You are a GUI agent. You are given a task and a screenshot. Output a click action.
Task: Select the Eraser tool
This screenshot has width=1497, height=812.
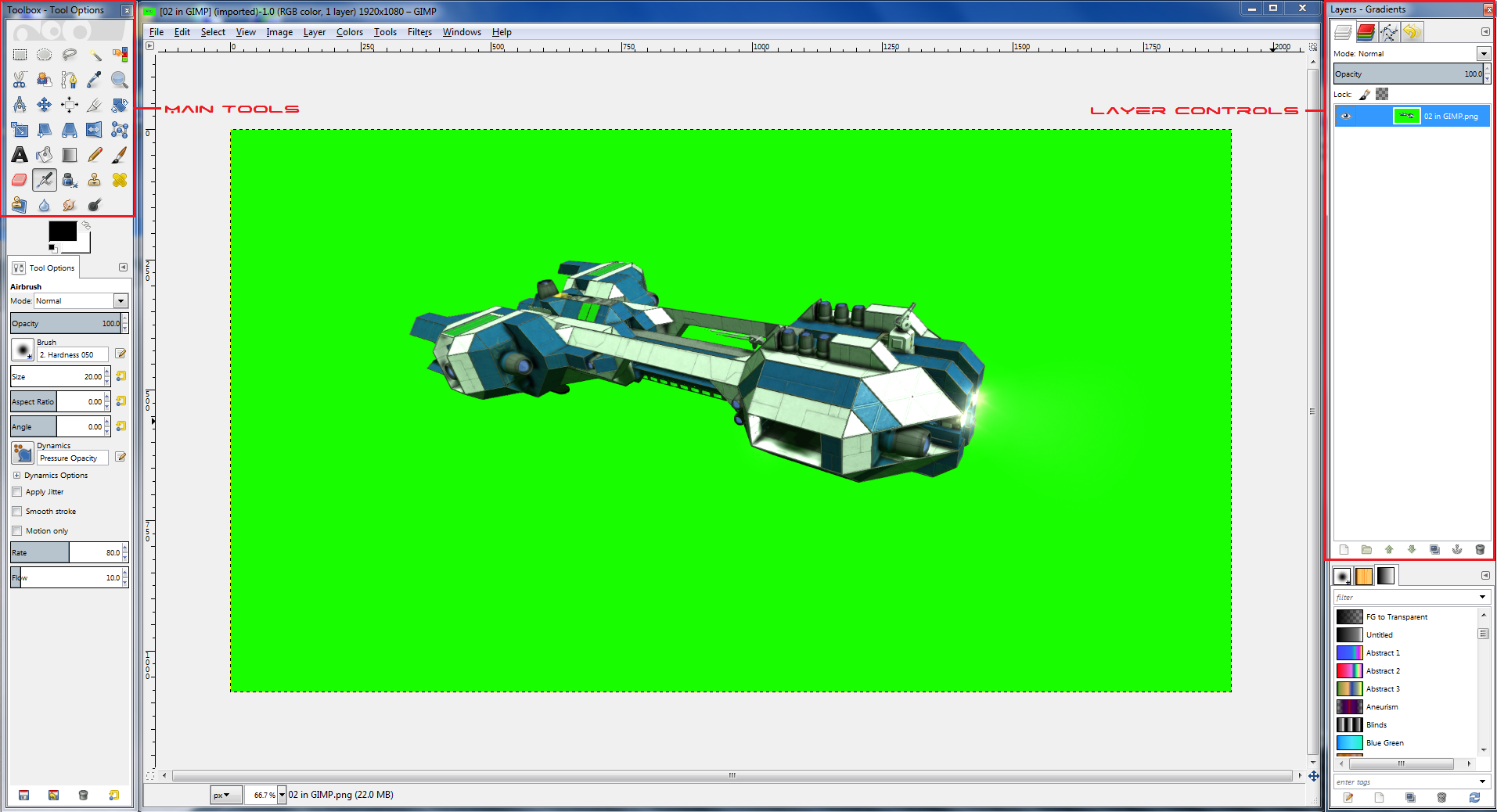tap(20, 180)
